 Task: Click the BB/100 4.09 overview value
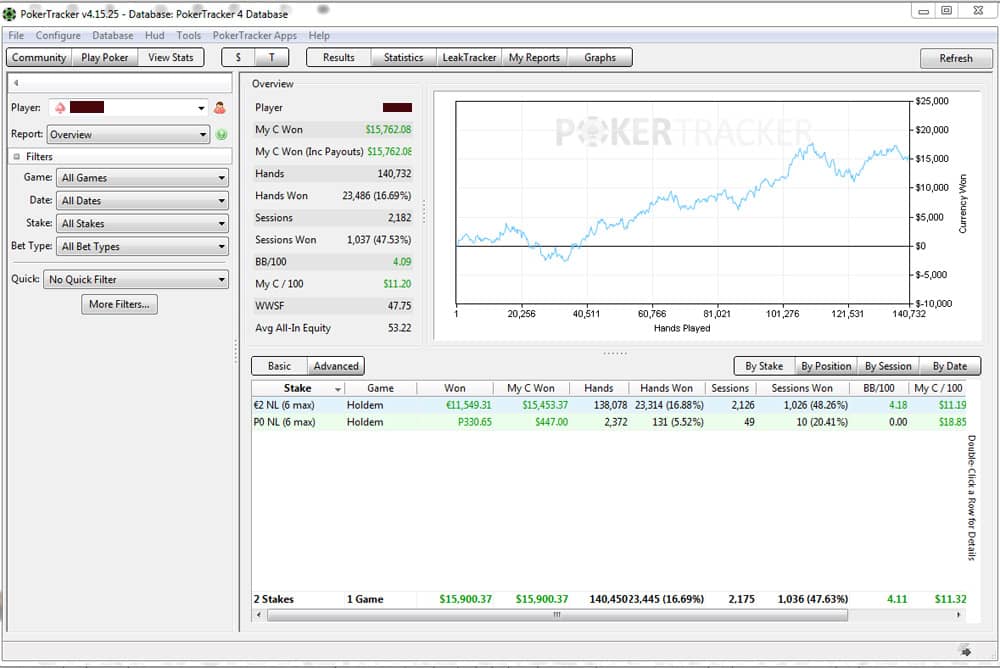pyautogui.click(x=402, y=262)
